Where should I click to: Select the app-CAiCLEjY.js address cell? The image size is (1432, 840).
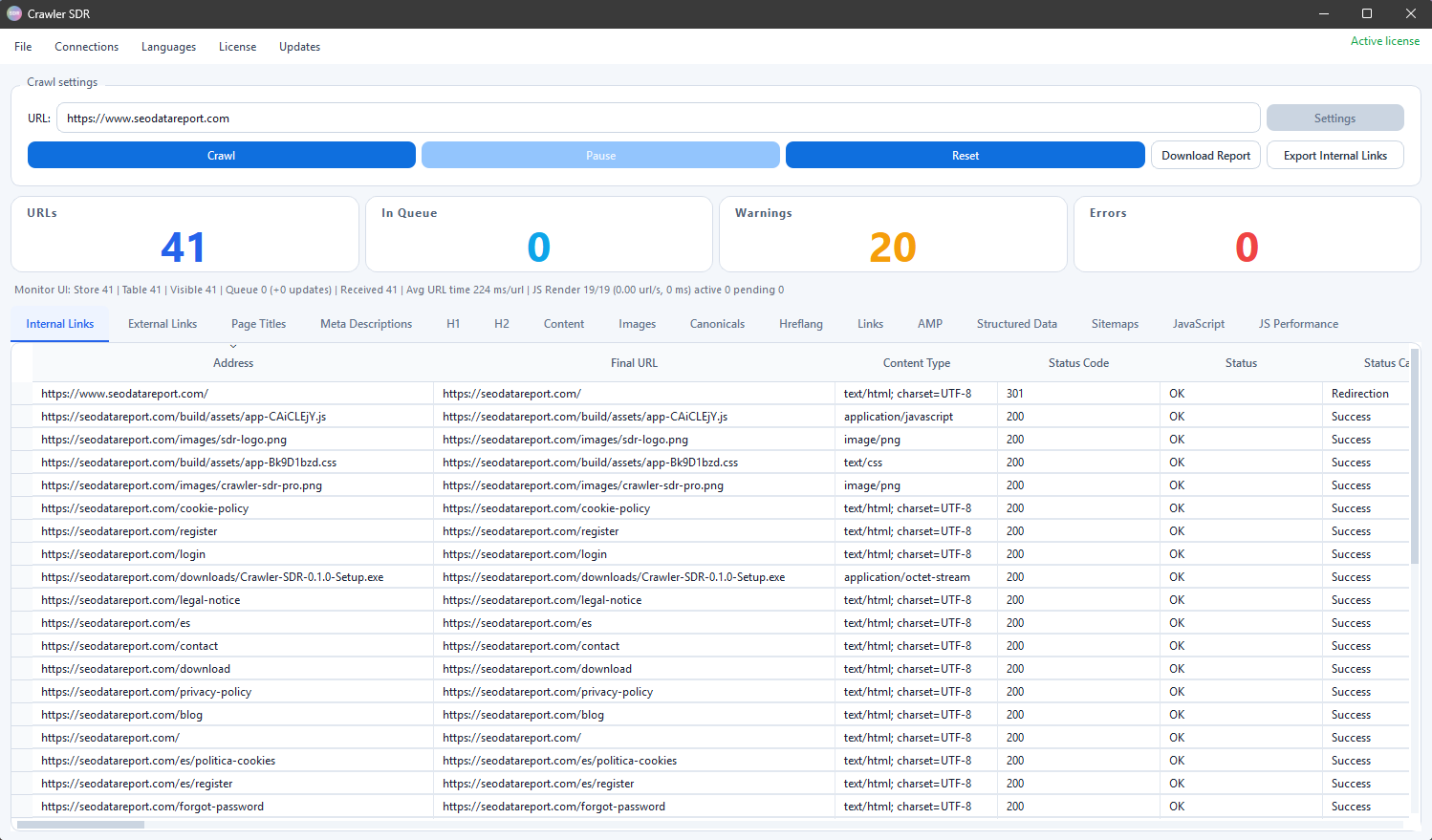coord(233,417)
